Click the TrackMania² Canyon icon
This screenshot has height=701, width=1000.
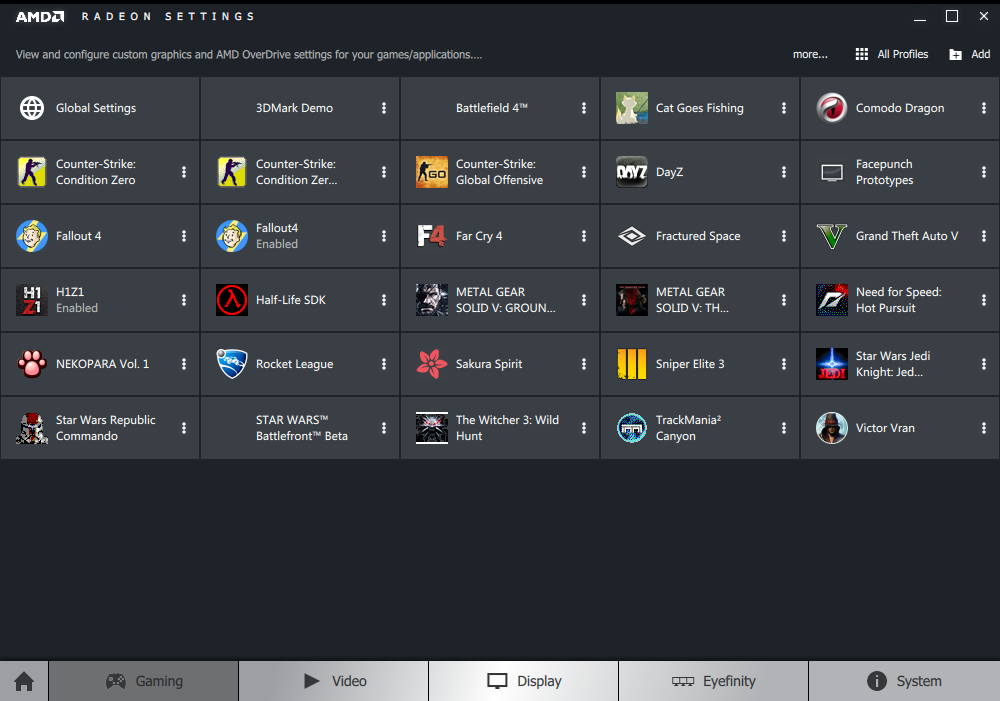631,428
